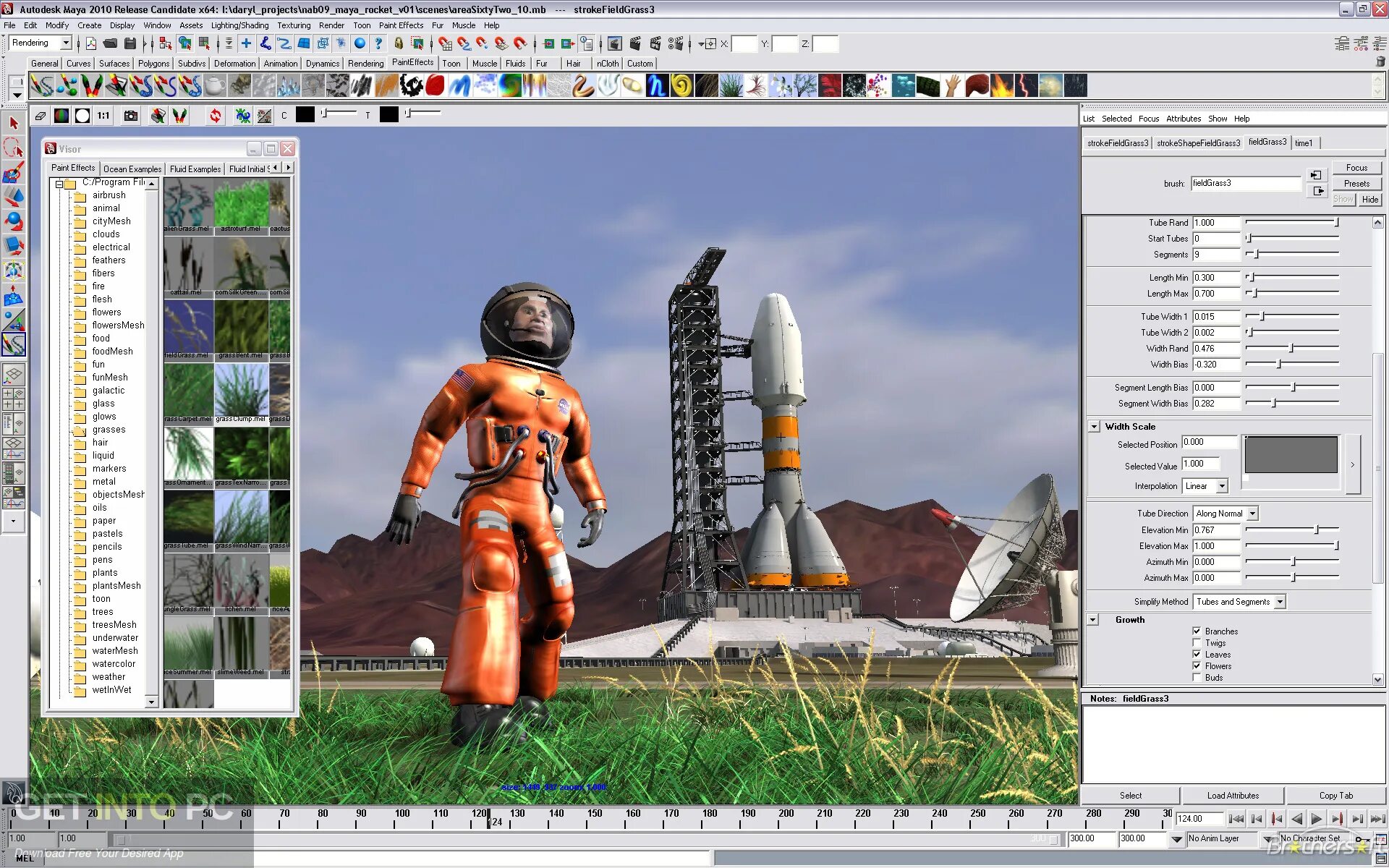Click the 1:1 real size icon
This screenshot has width=1389, height=868.
103,115
